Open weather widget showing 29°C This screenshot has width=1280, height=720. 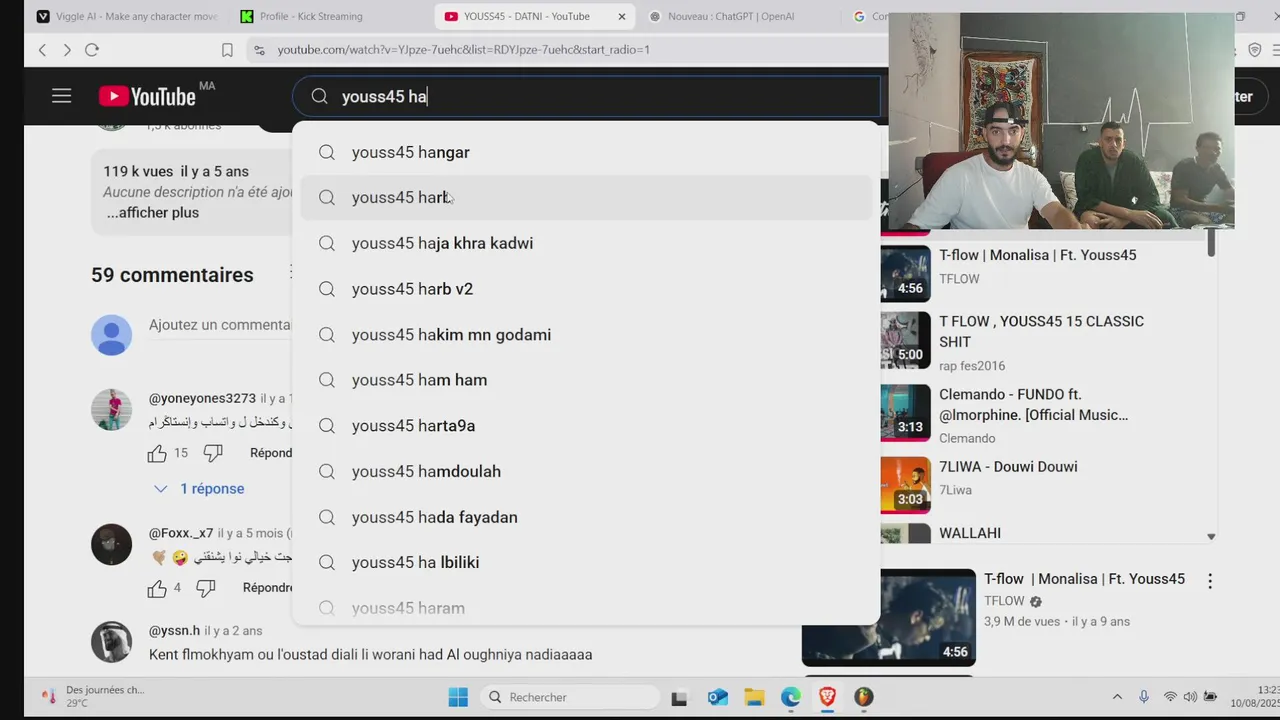tap(92, 696)
